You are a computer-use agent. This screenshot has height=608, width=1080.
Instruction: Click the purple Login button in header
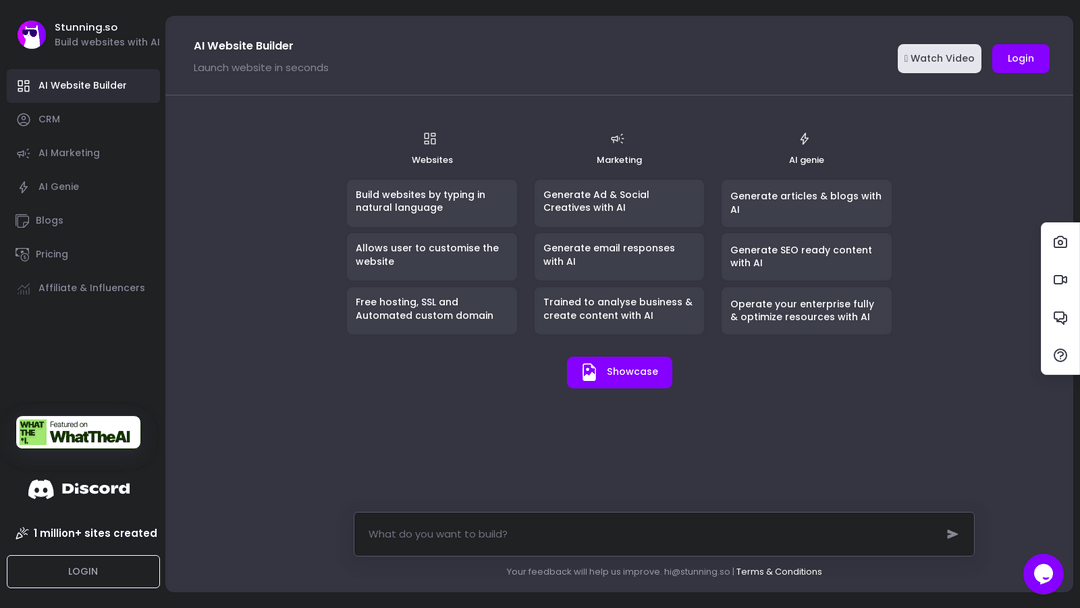1020,59
